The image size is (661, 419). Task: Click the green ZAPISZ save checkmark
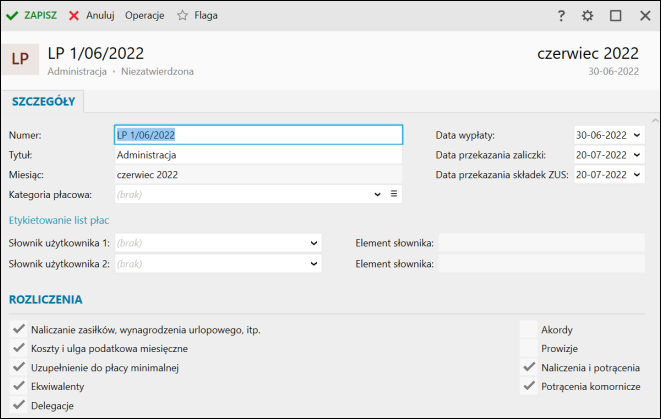(13, 16)
